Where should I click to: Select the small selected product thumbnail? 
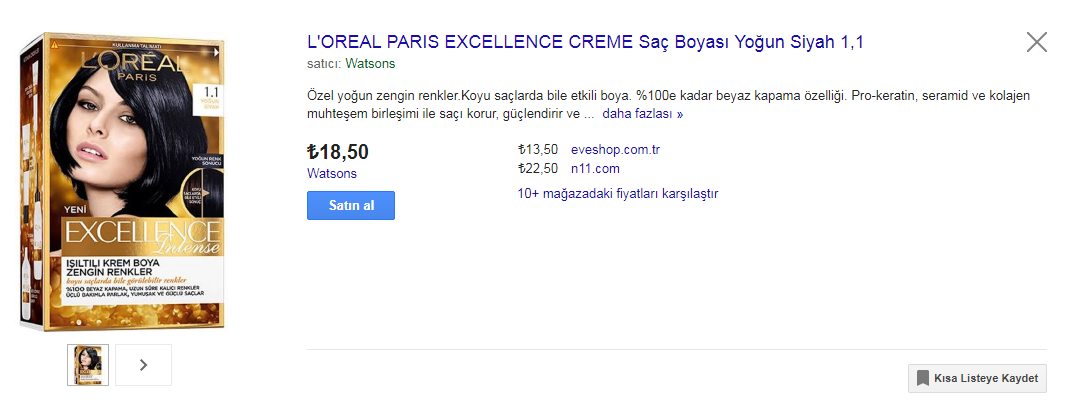pos(87,365)
